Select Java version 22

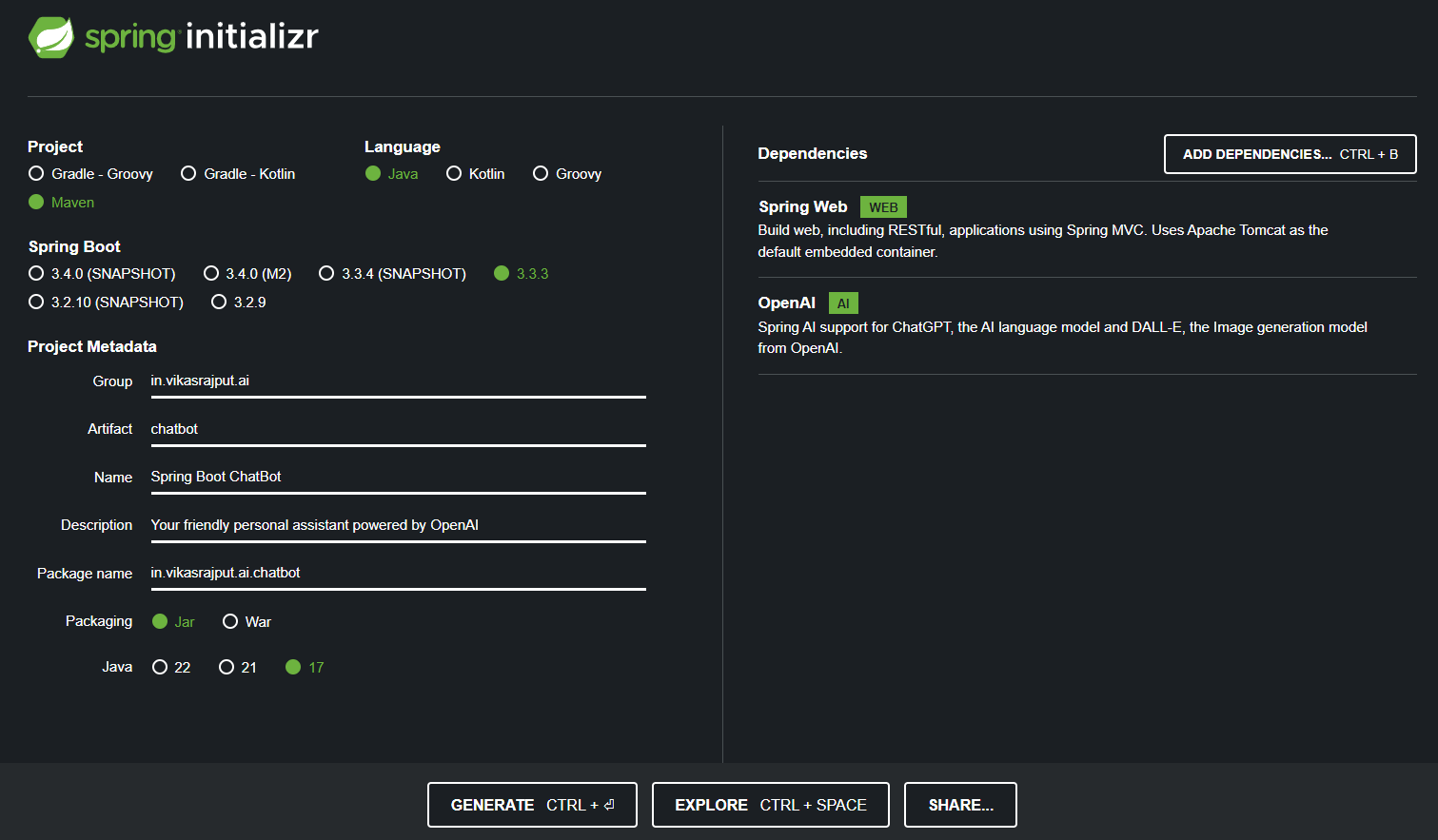tap(171, 667)
